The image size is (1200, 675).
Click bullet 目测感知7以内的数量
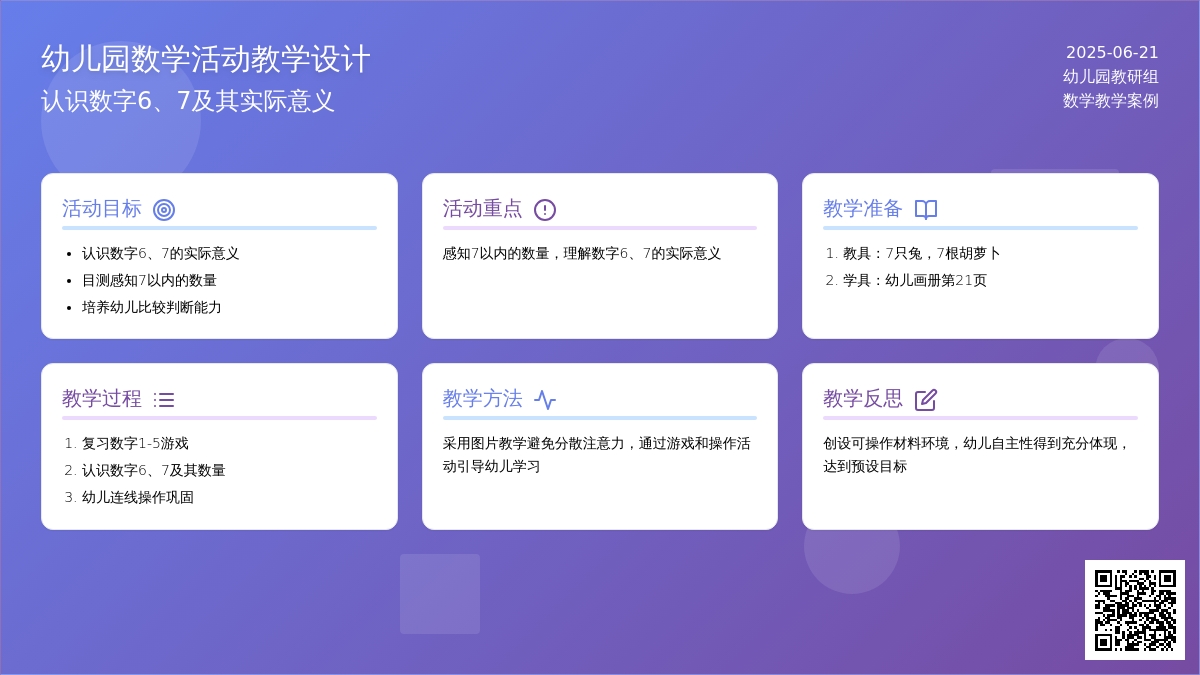tap(149, 280)
